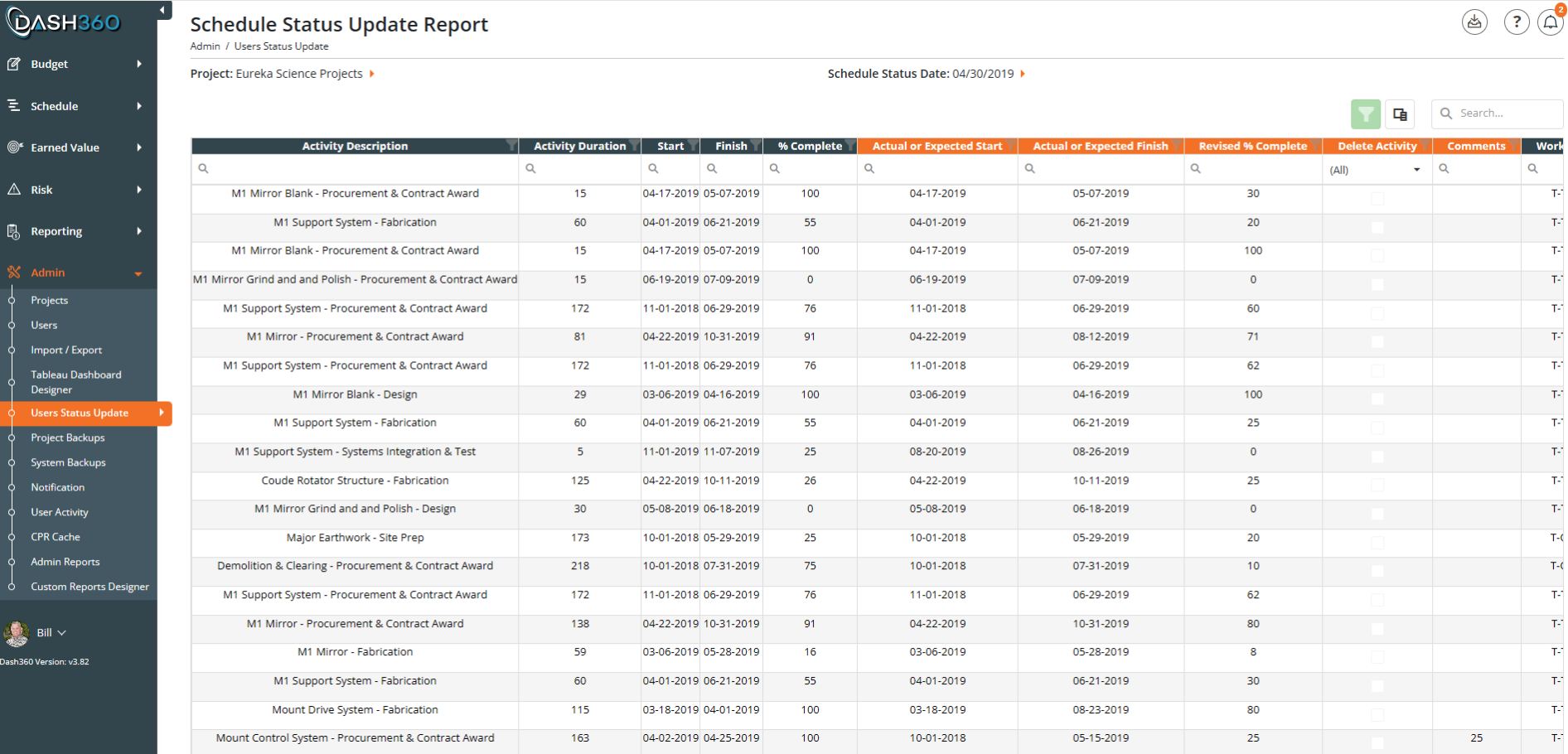1568x754 pixels.
Task: Click the Budget pencil icon
Action: [14, 64]
